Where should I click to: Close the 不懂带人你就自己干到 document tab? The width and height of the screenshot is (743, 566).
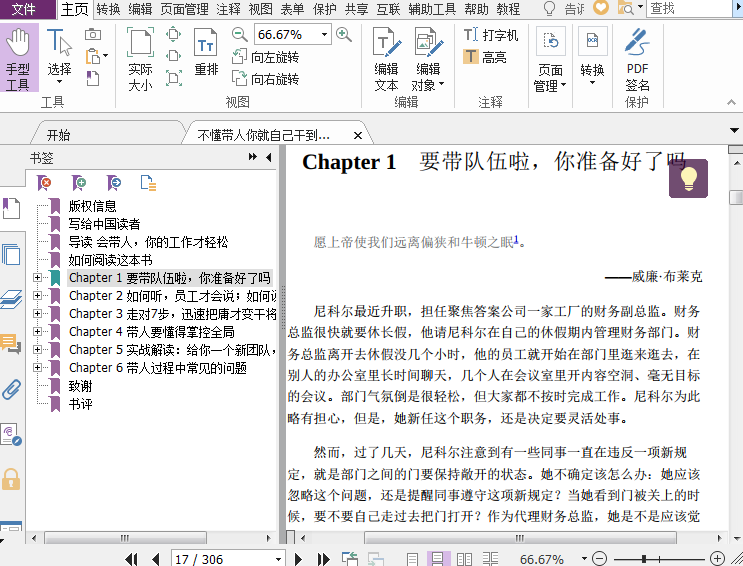click(x=358, y=136)
